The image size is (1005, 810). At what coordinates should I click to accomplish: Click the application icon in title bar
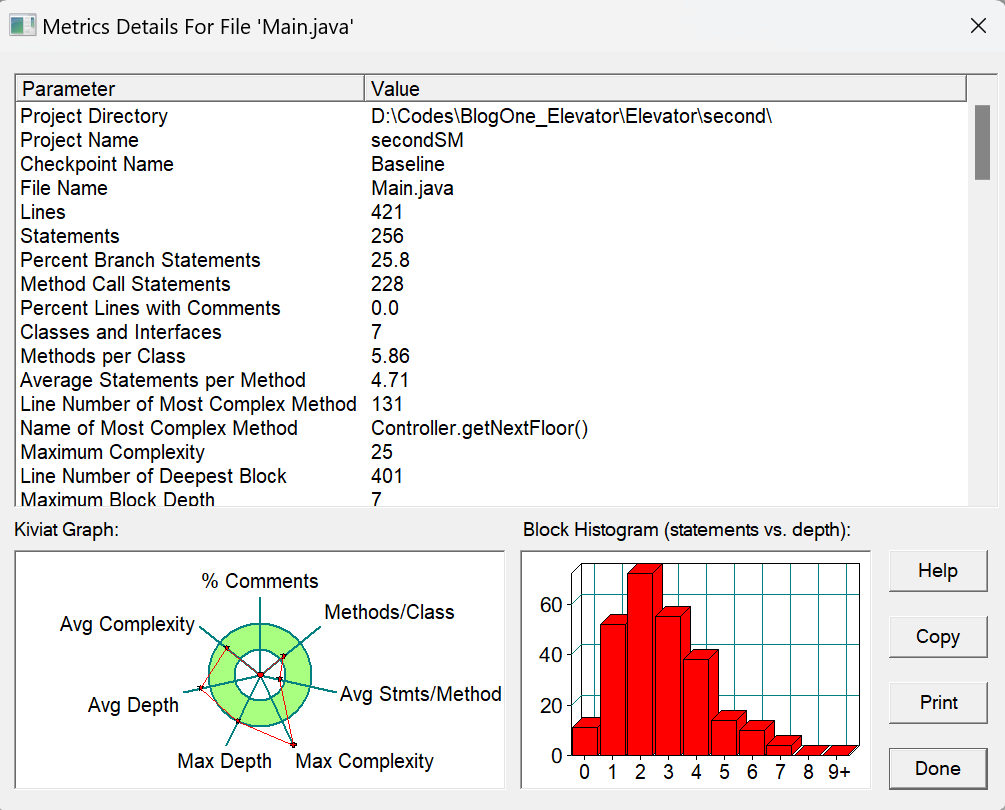[22, 26]
